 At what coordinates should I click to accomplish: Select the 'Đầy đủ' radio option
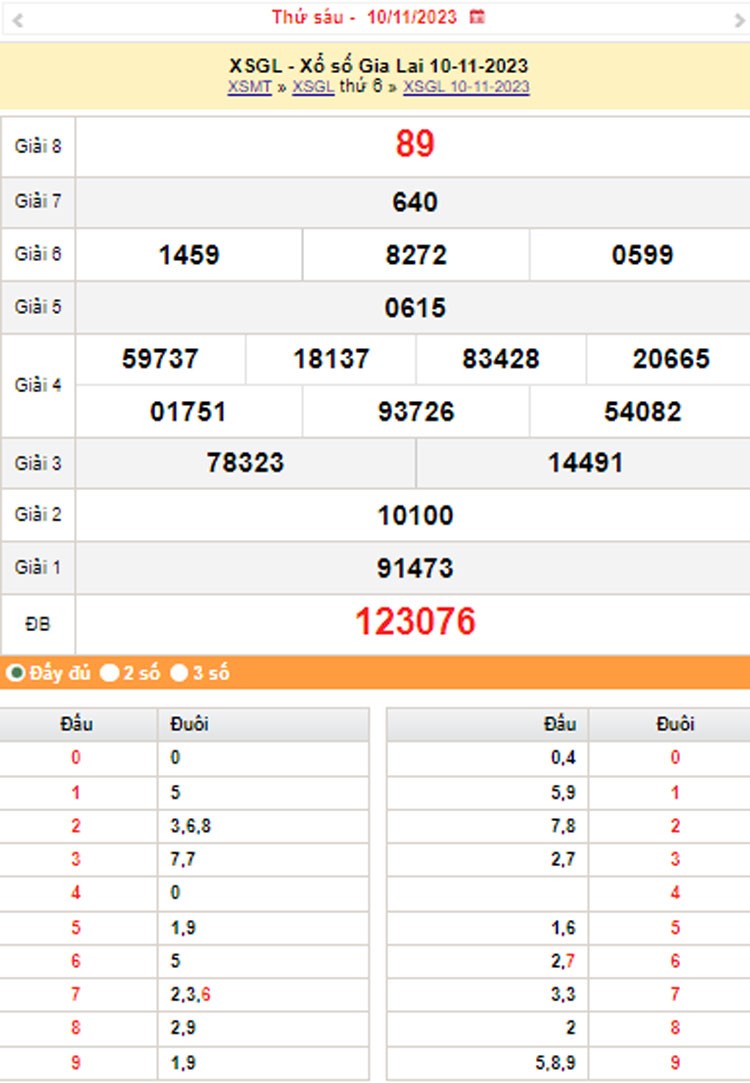tap(16, 673)
